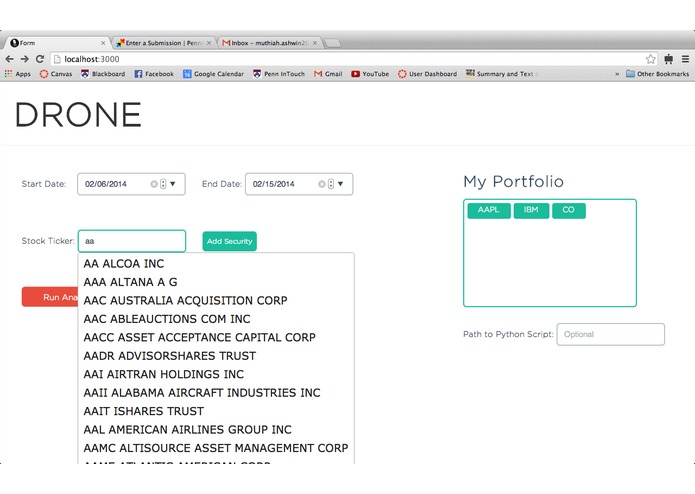
Task: Select AAPL in My Portfolio
Action: tap(489, 210)
